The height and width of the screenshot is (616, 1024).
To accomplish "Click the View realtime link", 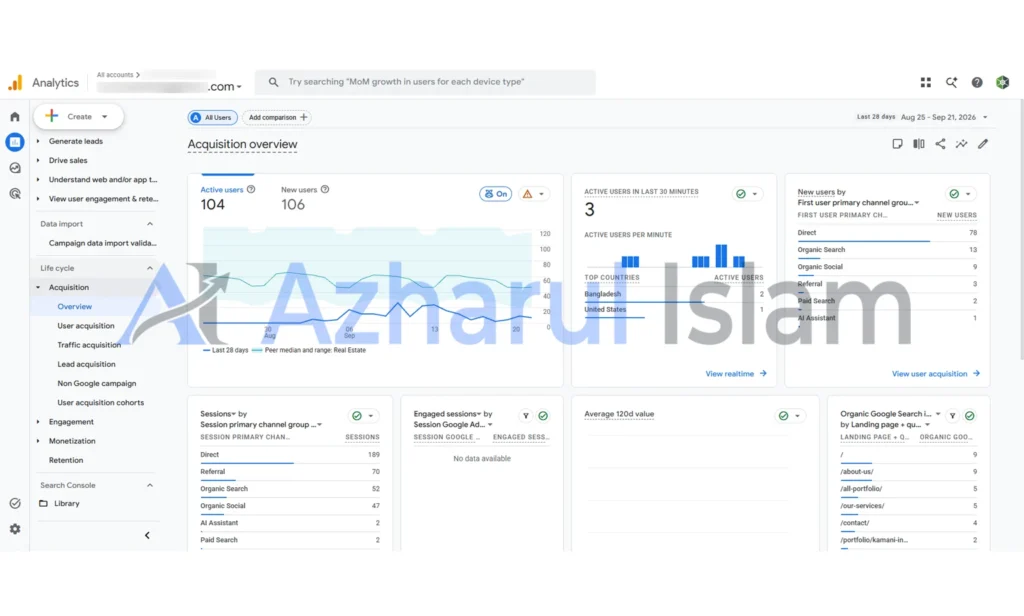I will click(x=736, y=374).
